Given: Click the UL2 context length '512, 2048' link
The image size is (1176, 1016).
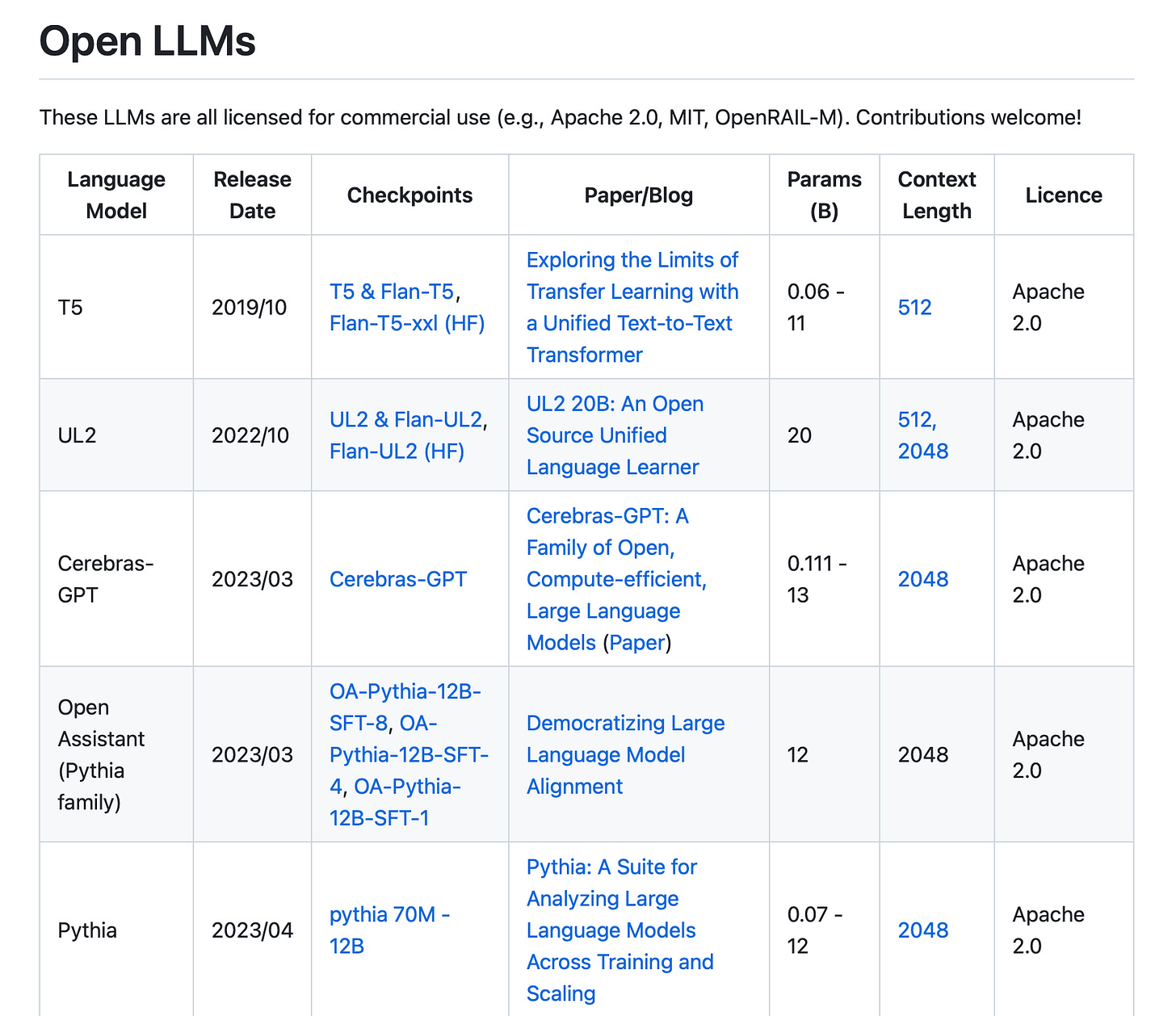Looking at the screenshot, I should click(923, 435).
